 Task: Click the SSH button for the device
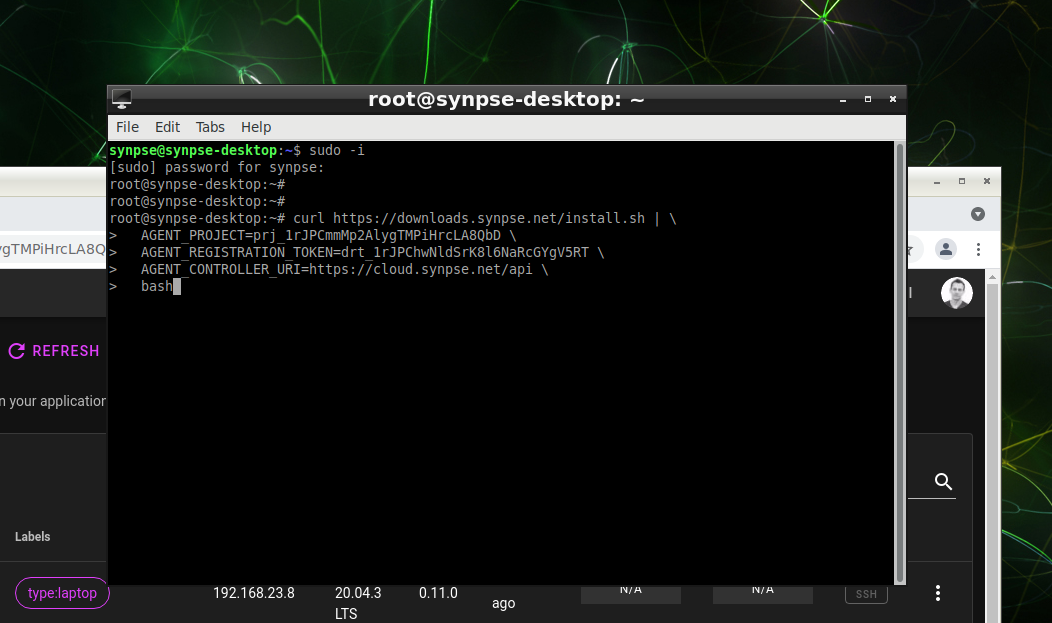(x=866, y=594)
